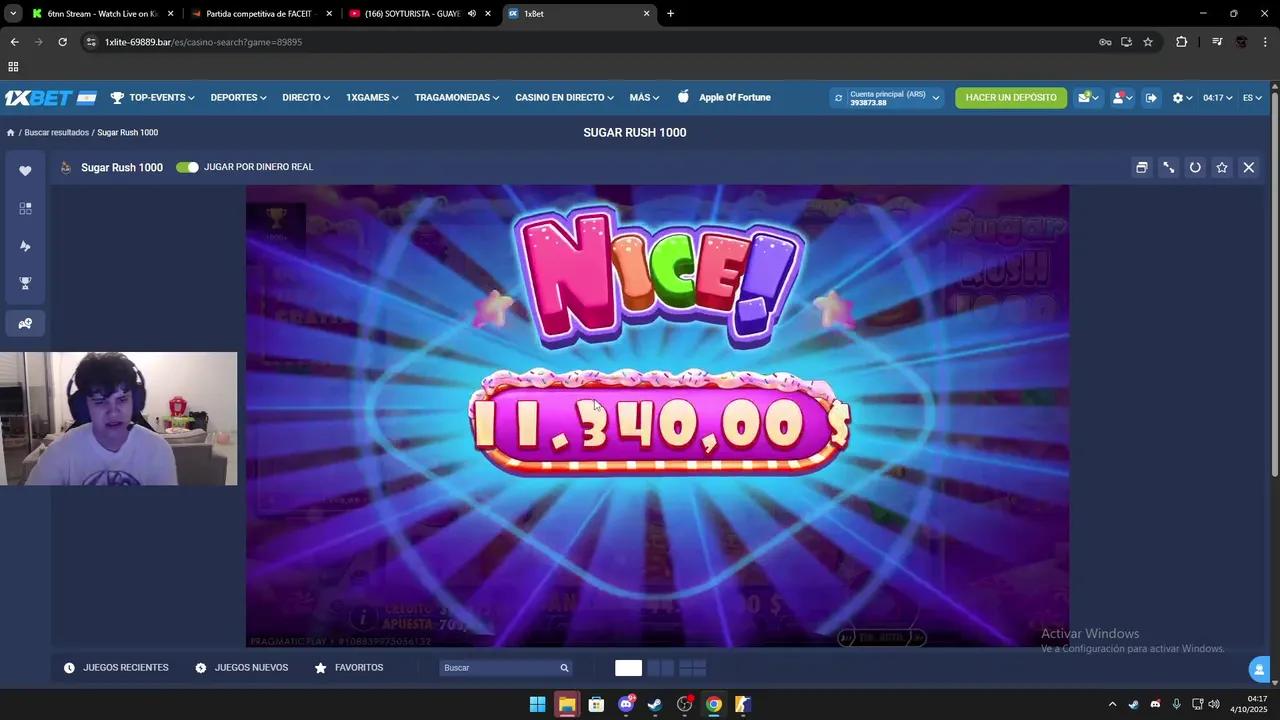Click the home icon in the breadcrumb
This screenshot has height=720, width=1280.
pyautogui.click(x=10, y=133)
